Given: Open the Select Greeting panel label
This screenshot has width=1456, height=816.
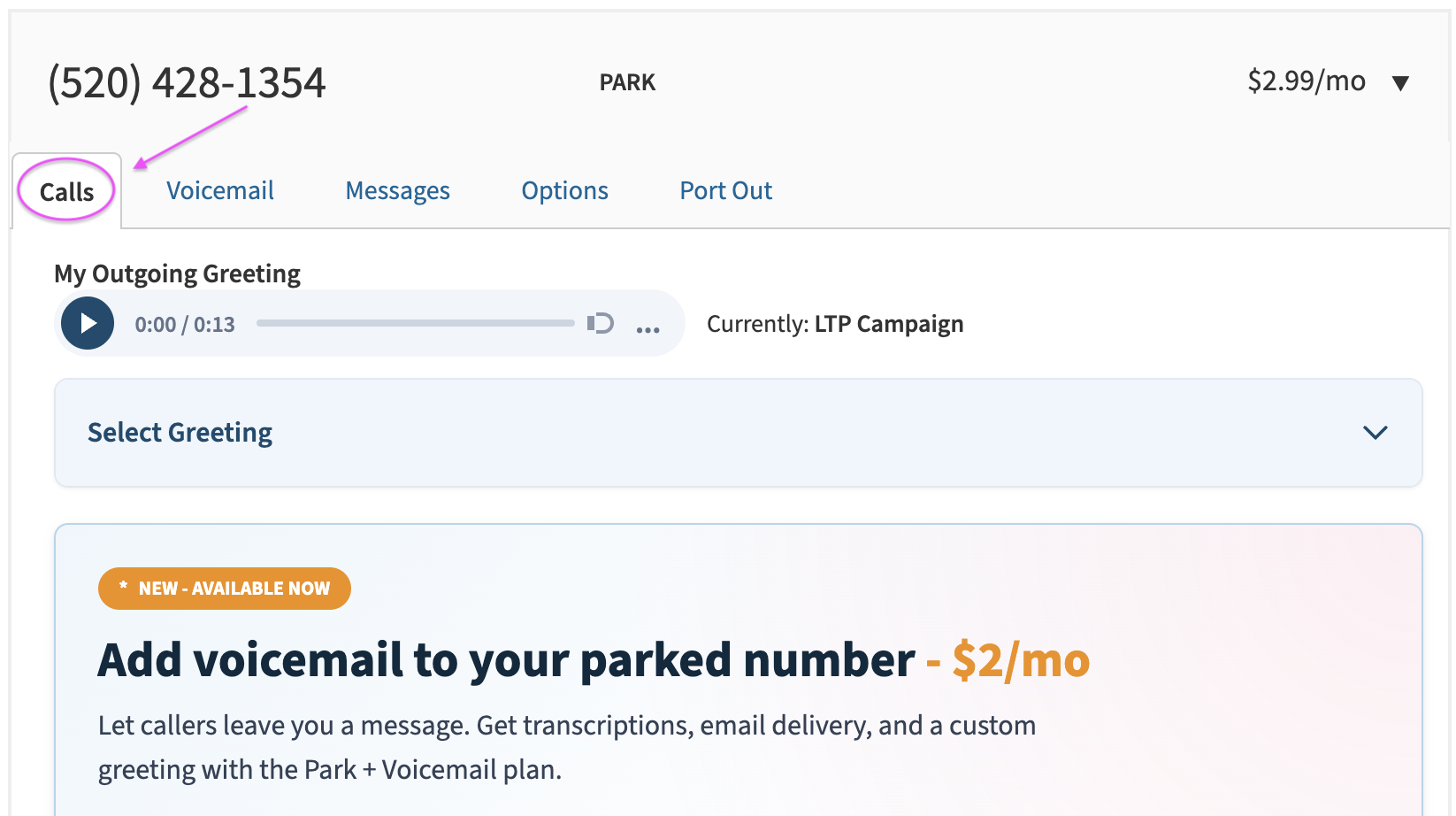Looking at the screenshot, I should click(x=180, y=432).
